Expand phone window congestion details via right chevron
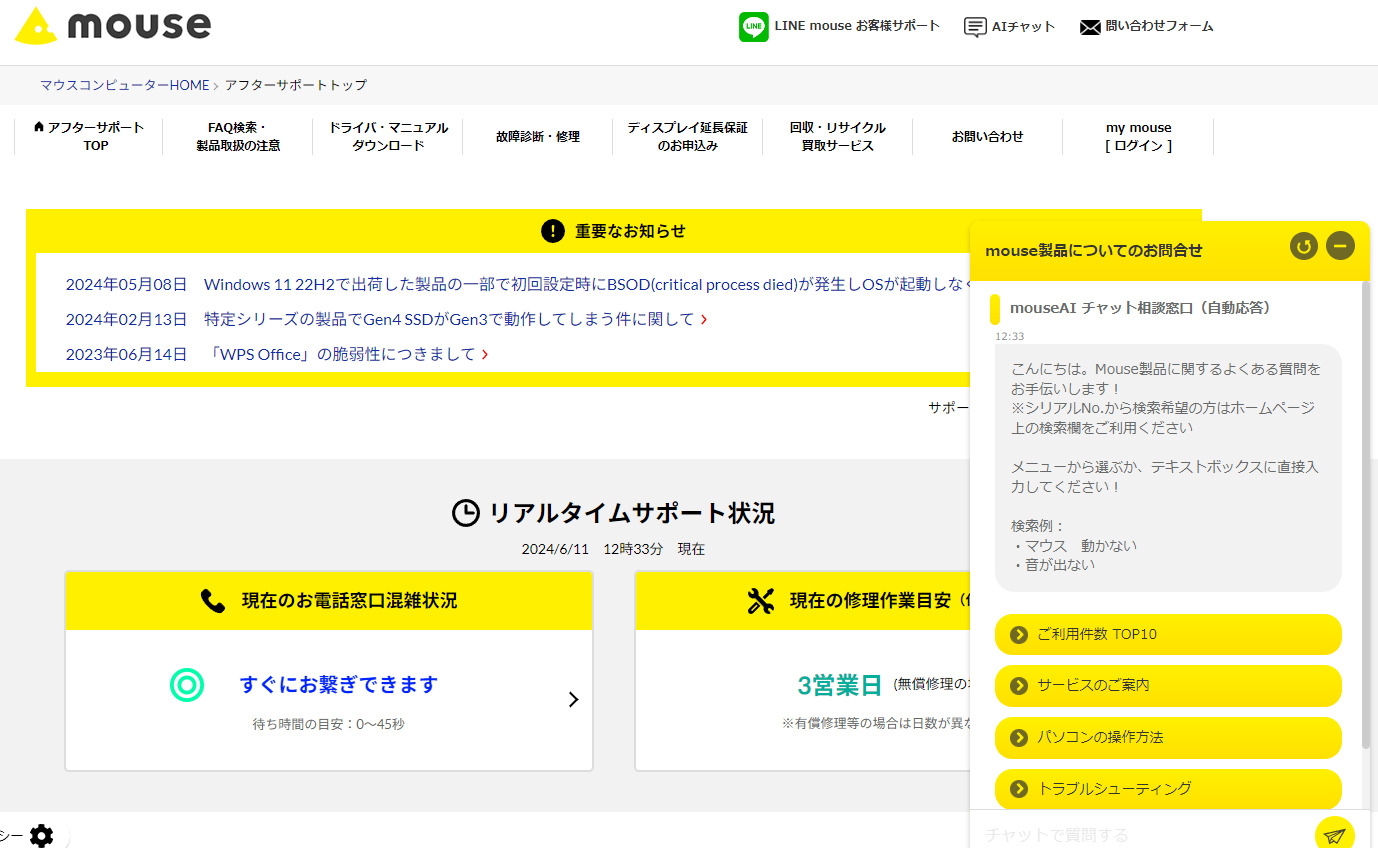 tap(573, 700)
